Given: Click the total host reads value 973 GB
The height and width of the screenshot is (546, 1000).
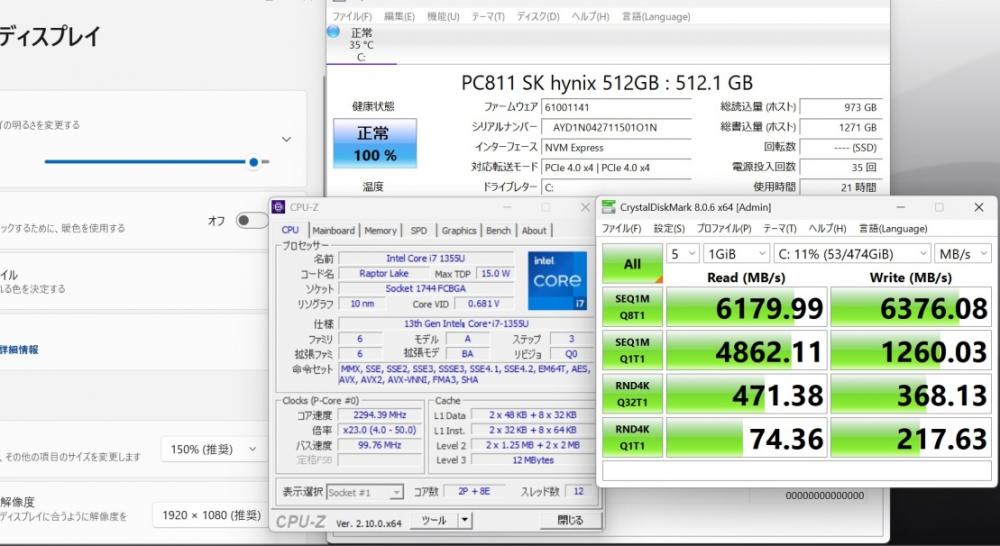Looking at the screenshot, I should click(x=841, y=107).
